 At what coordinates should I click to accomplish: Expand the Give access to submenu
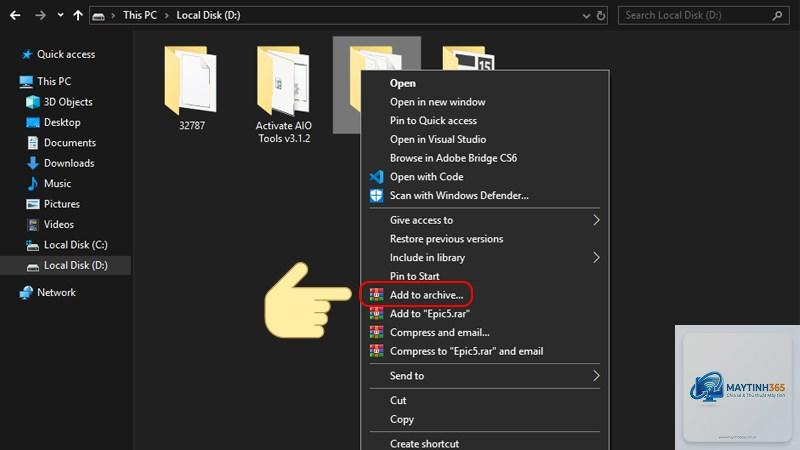485,220
